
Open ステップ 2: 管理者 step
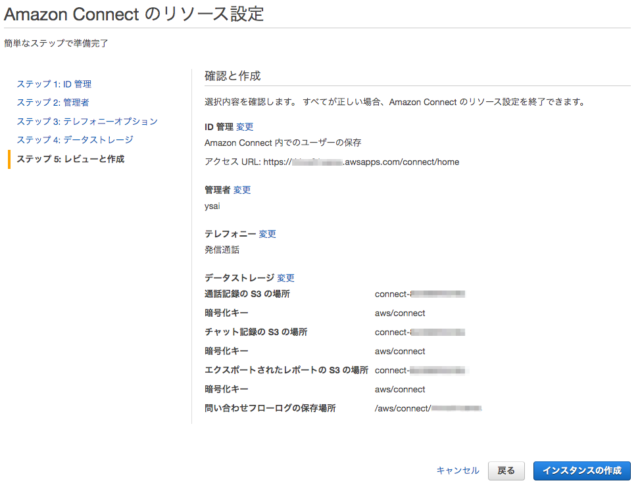point(53,102)
